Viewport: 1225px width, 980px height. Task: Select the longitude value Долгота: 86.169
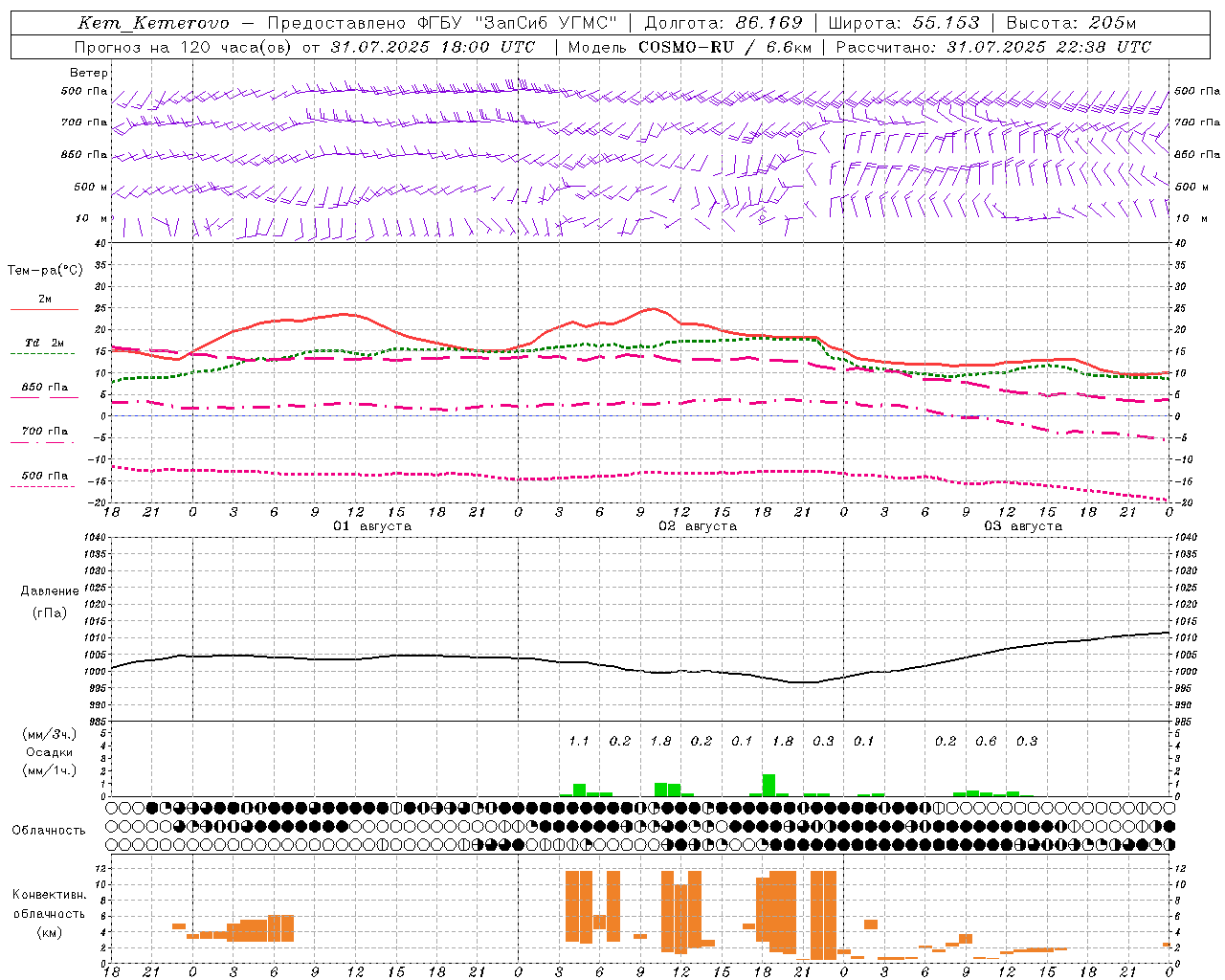coord(724,23)
